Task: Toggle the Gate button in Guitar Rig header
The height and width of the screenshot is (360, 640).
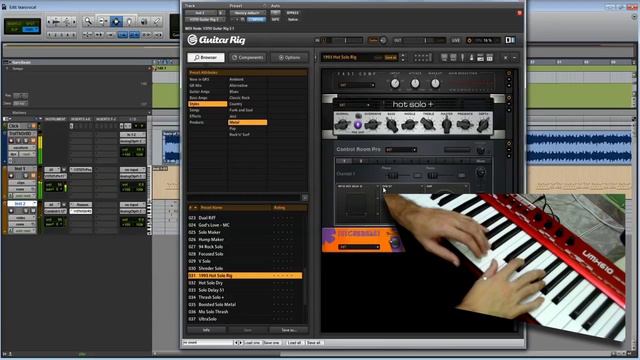Action: coord(373,40)
